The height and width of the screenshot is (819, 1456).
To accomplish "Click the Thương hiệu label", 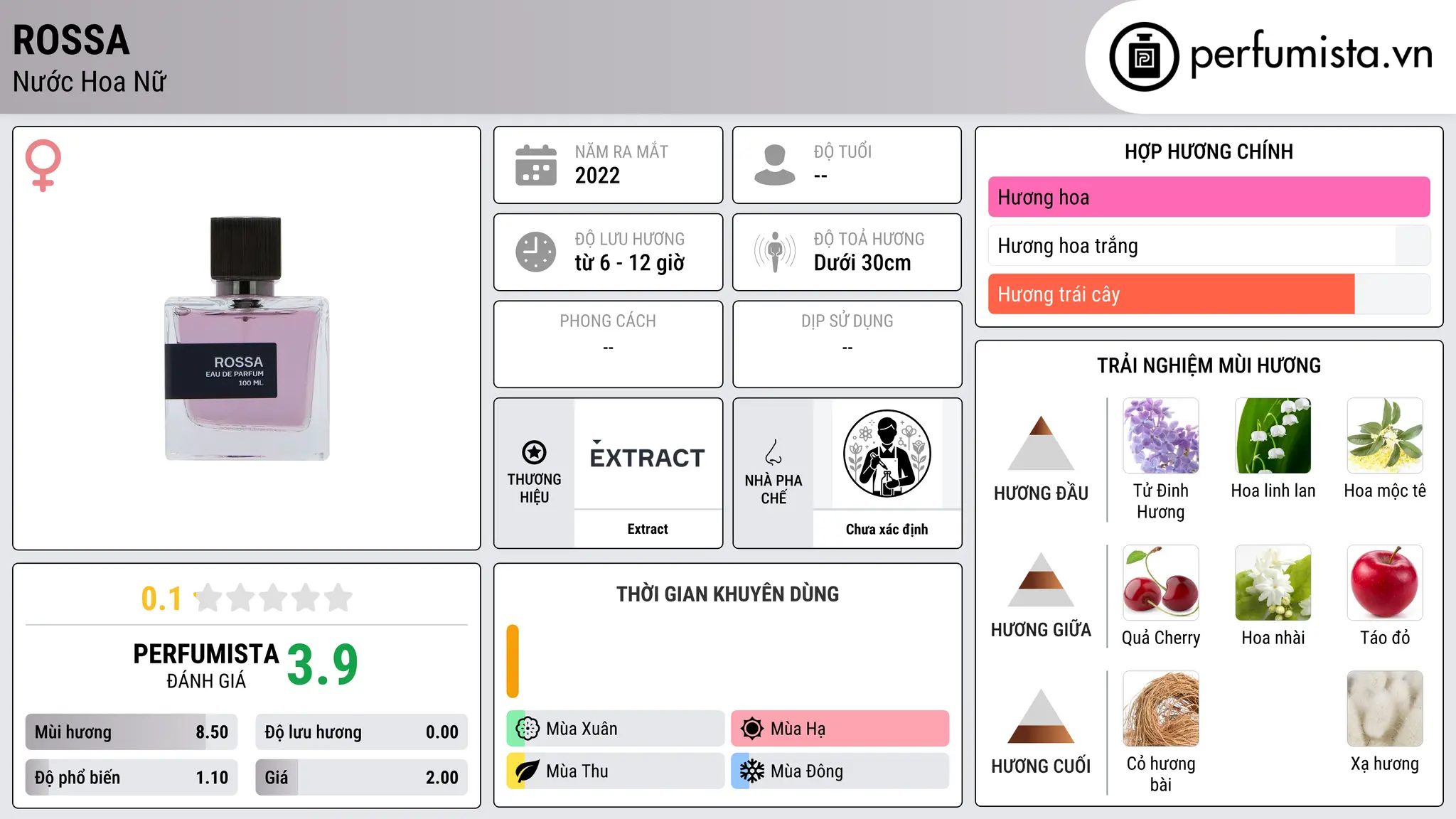I will 534,488.
